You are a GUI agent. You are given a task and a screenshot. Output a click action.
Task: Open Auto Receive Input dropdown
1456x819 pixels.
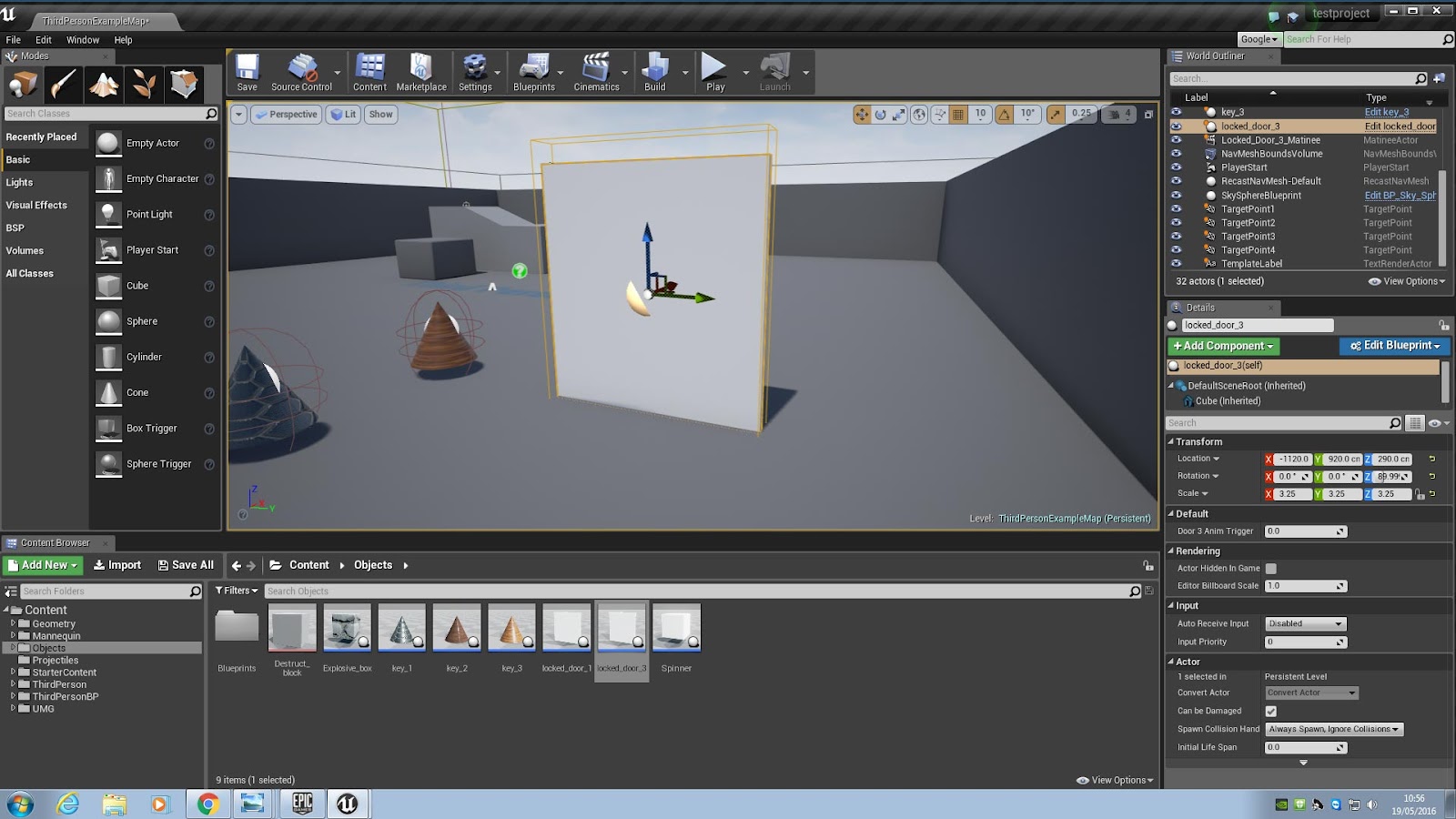coord(1305,623)
